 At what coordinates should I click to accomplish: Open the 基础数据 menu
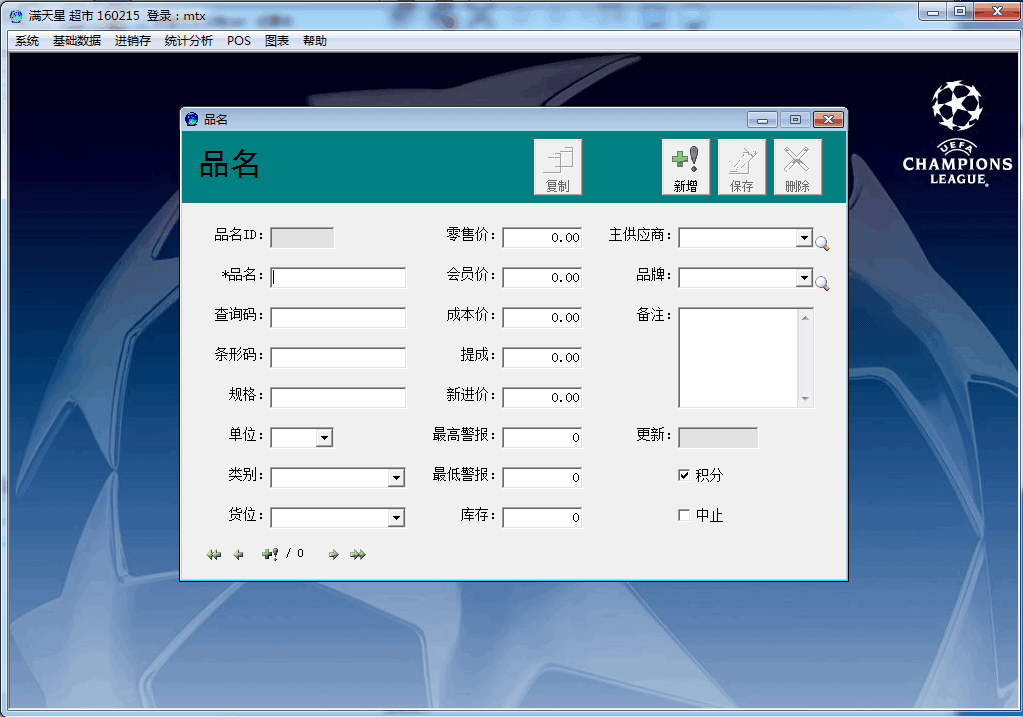click(x=77, y=41)
